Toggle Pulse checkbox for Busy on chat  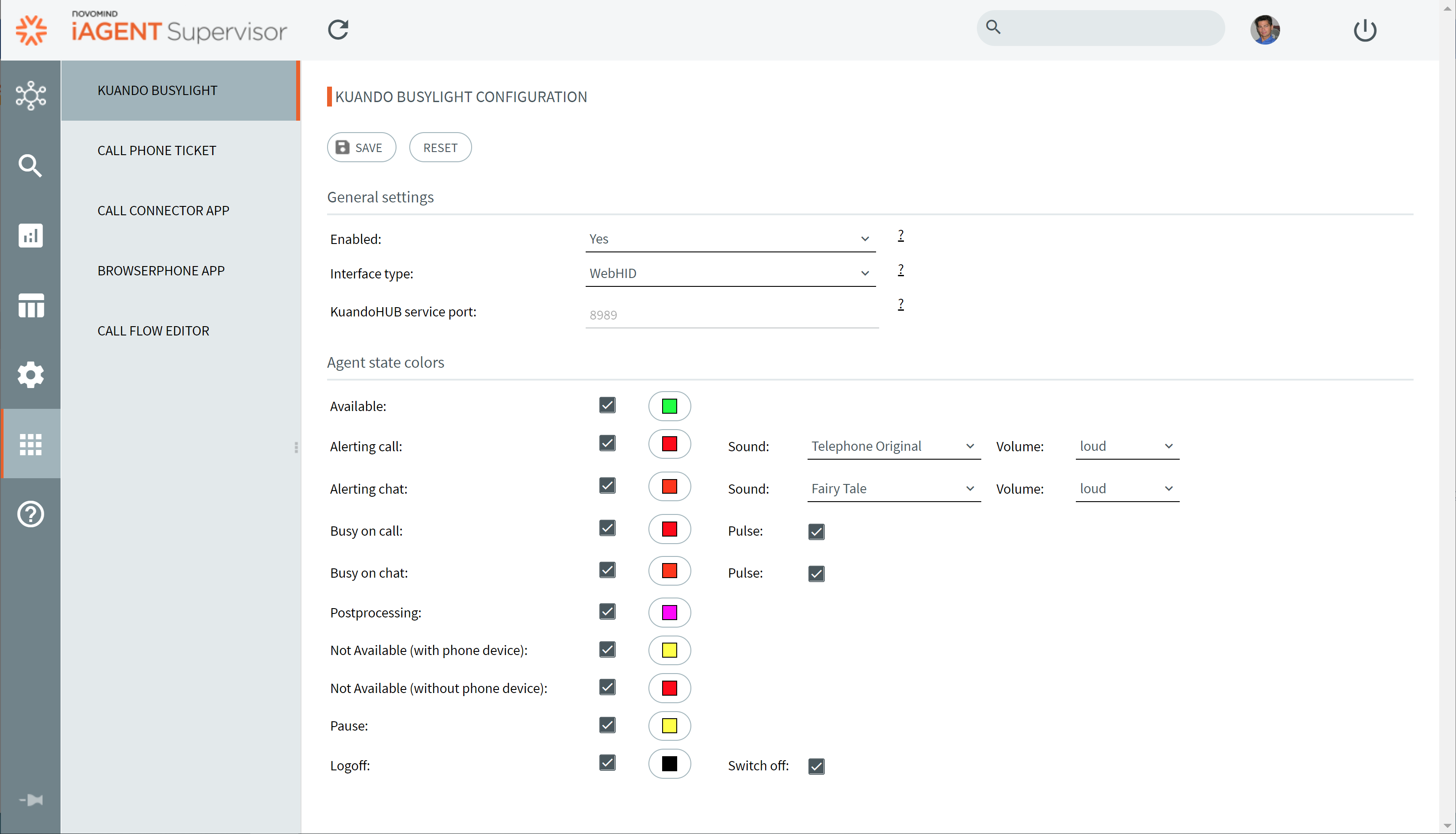[x=816, y=573]
